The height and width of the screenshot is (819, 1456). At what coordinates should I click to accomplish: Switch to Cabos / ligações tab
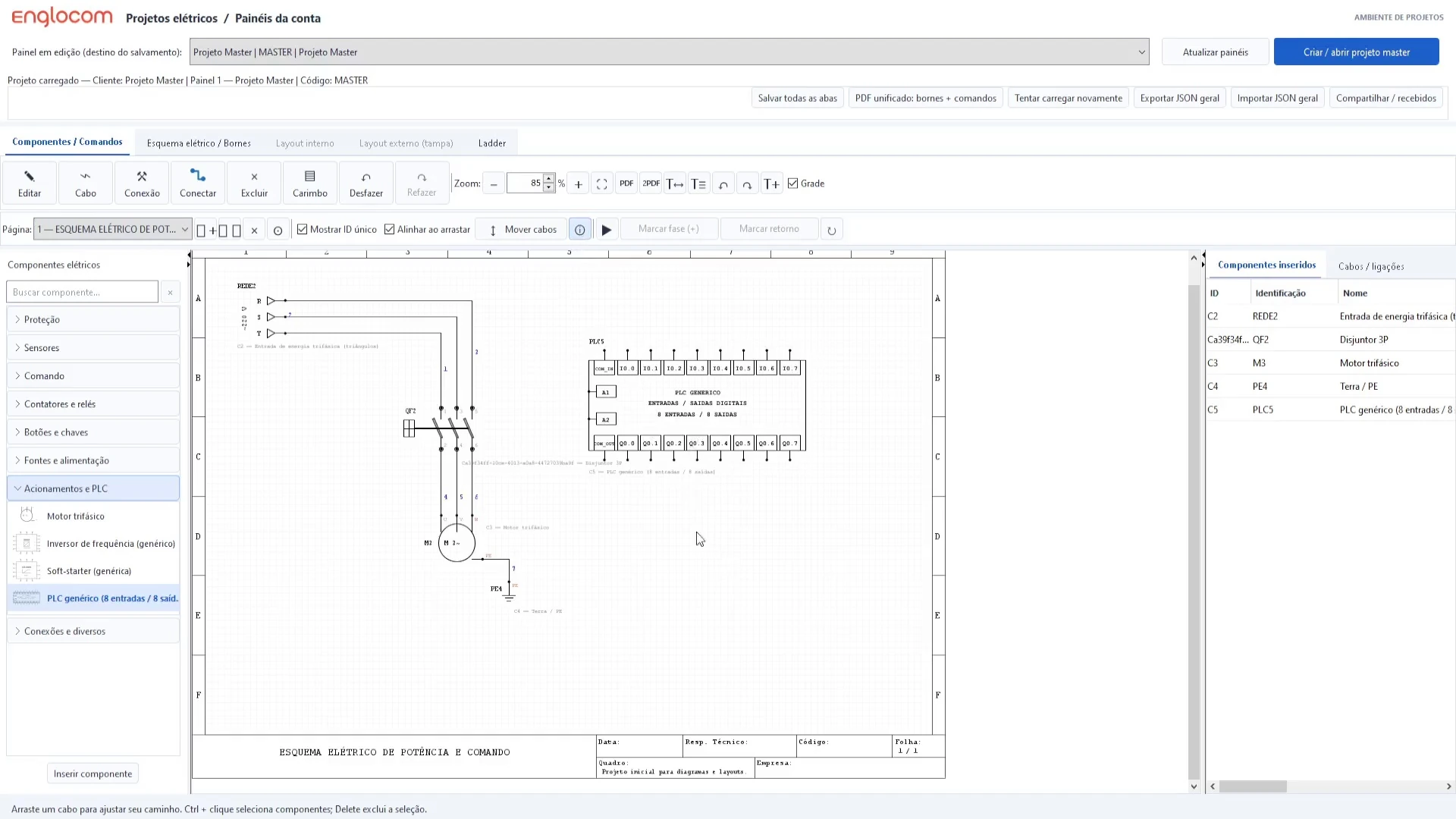pyautogui.click(x=1371, y=266)
